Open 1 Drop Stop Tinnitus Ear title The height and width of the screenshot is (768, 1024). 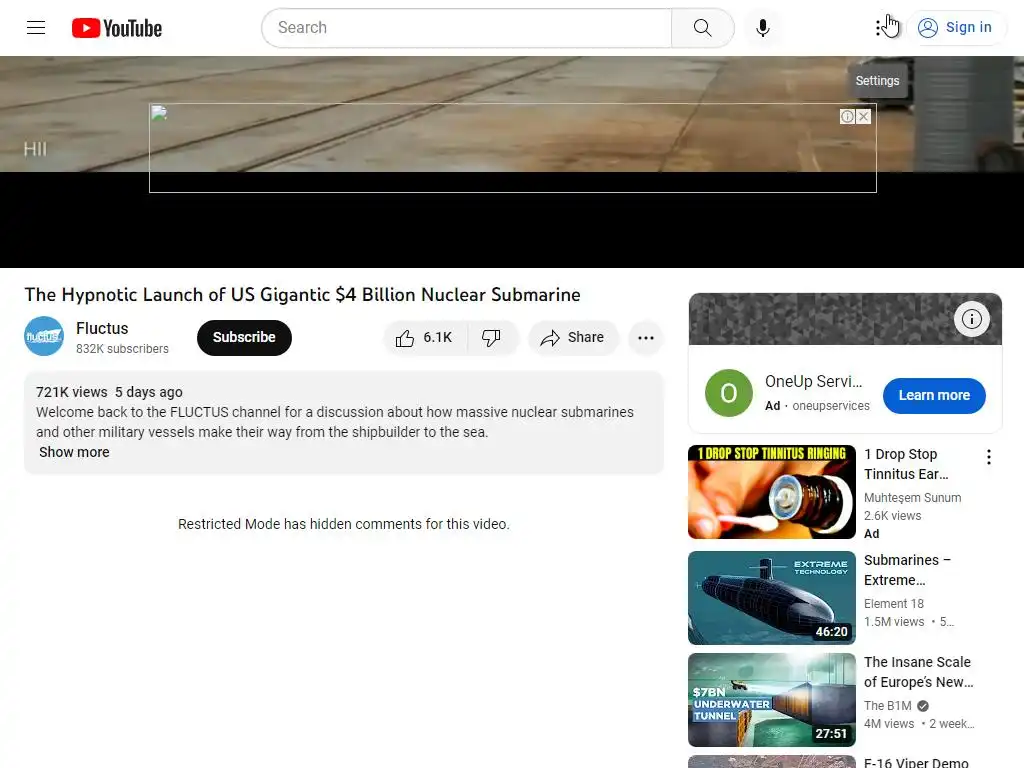906,464
